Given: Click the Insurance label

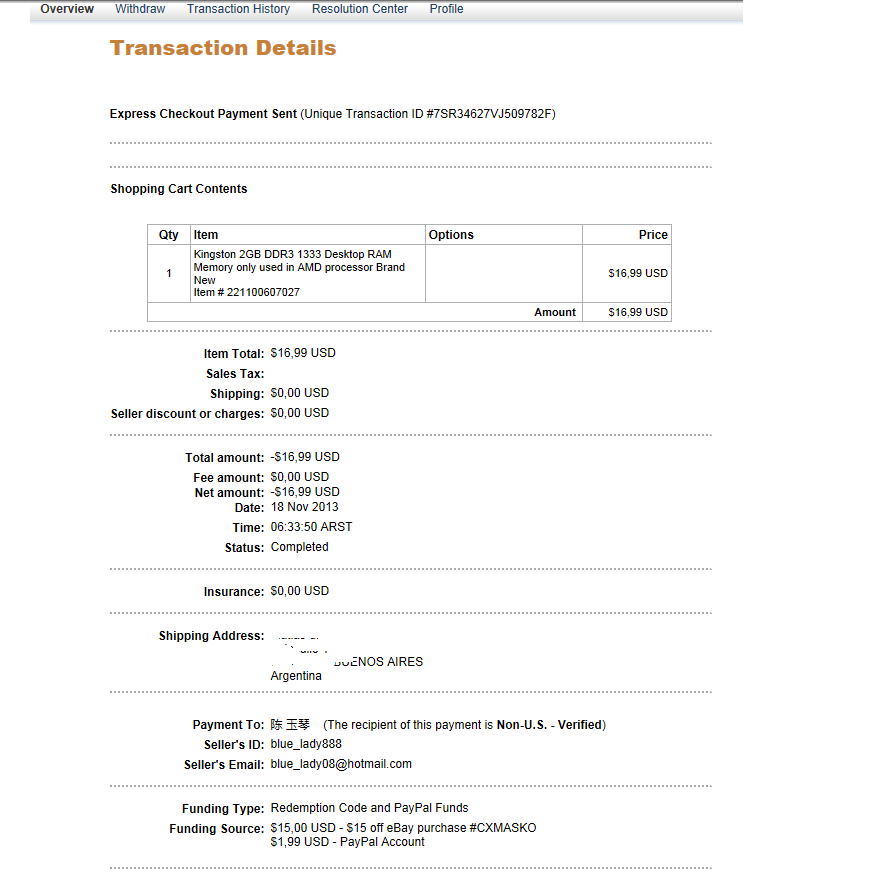Looking at the screenshot, I should (x=234, y=592).
